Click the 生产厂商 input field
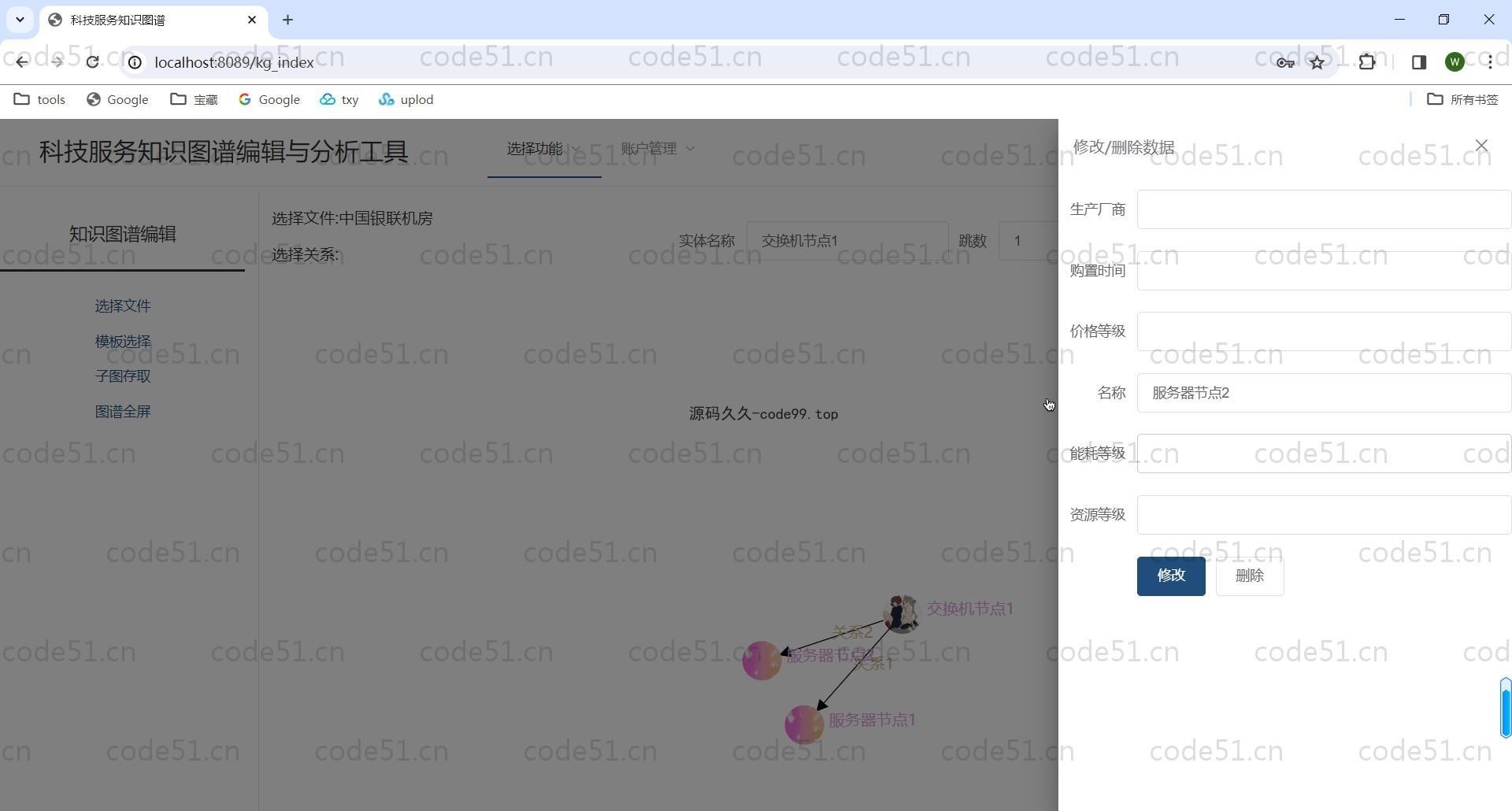The height and width of the screenshot is (811, 1512). tap(1323, 209)
